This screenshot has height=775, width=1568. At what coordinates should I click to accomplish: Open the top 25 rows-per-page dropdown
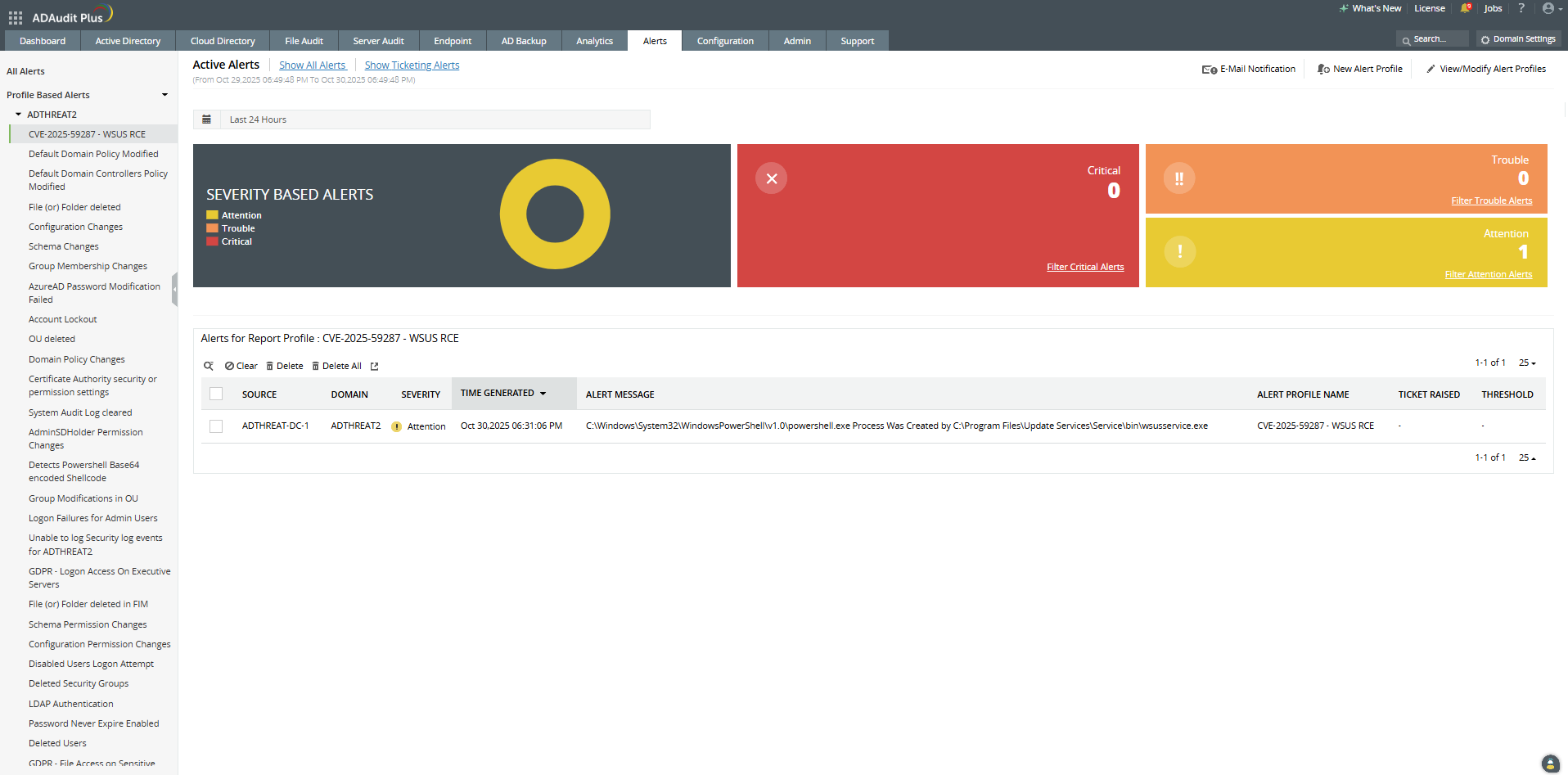[x=1527, y=363]
